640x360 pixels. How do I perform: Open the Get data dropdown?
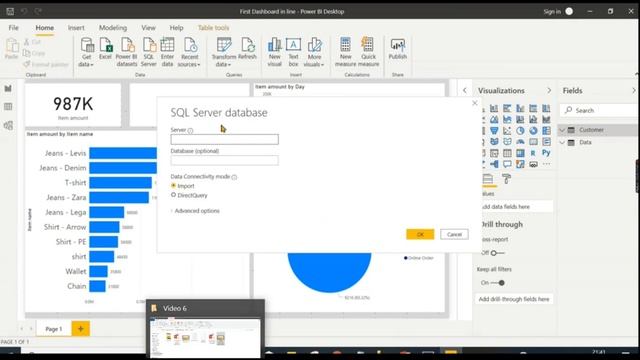click(87, 52)
